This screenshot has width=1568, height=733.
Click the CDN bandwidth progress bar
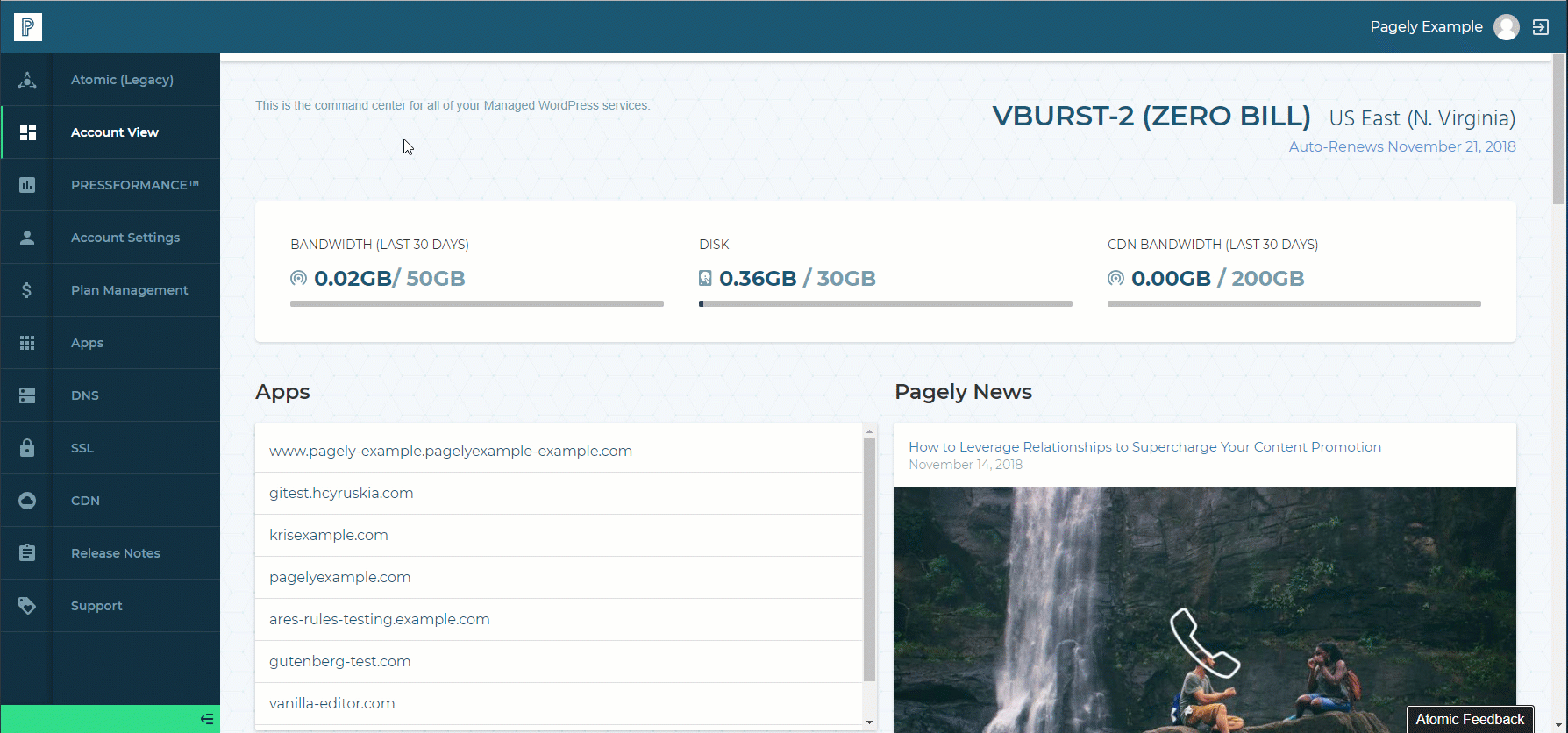point(1294,304)
